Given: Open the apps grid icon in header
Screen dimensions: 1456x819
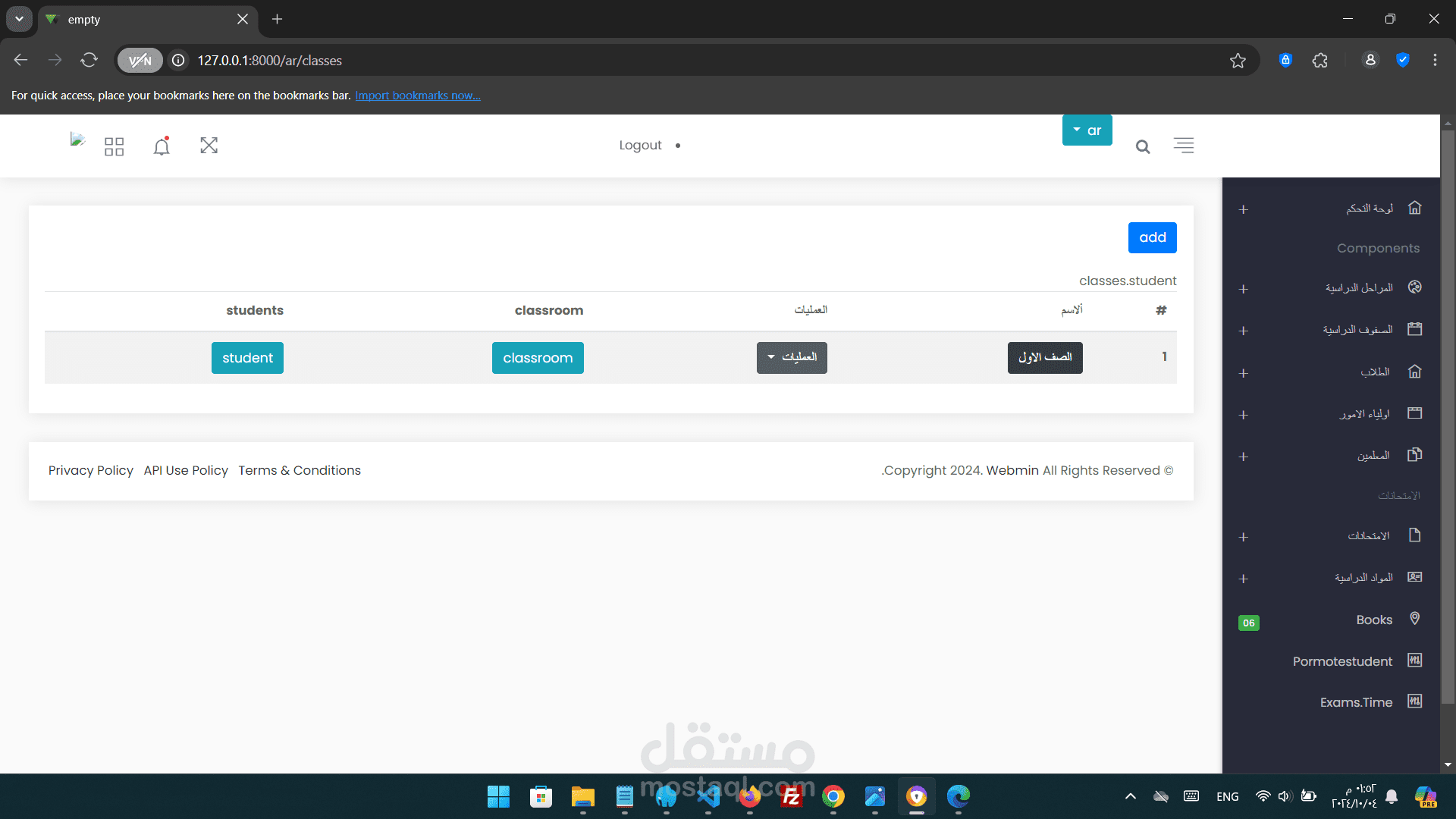Looking at the screenshot, I should [114, 146].
